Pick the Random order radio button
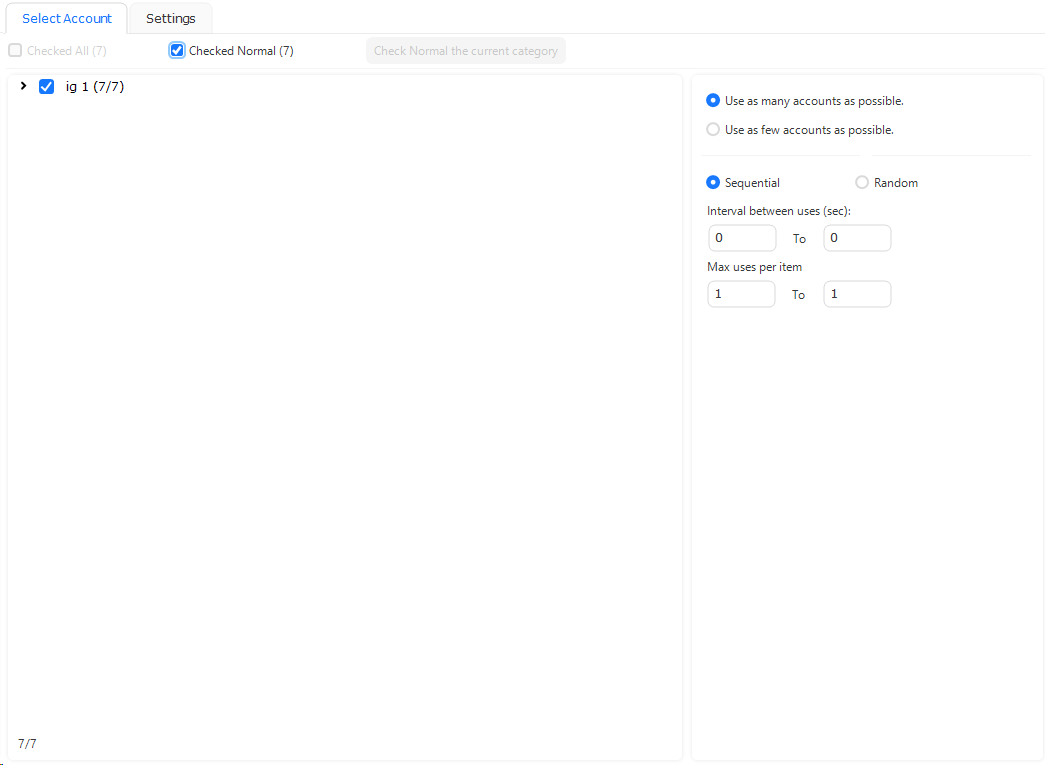The width and height of the screenshot is (1045, 765). click(862, 182)
